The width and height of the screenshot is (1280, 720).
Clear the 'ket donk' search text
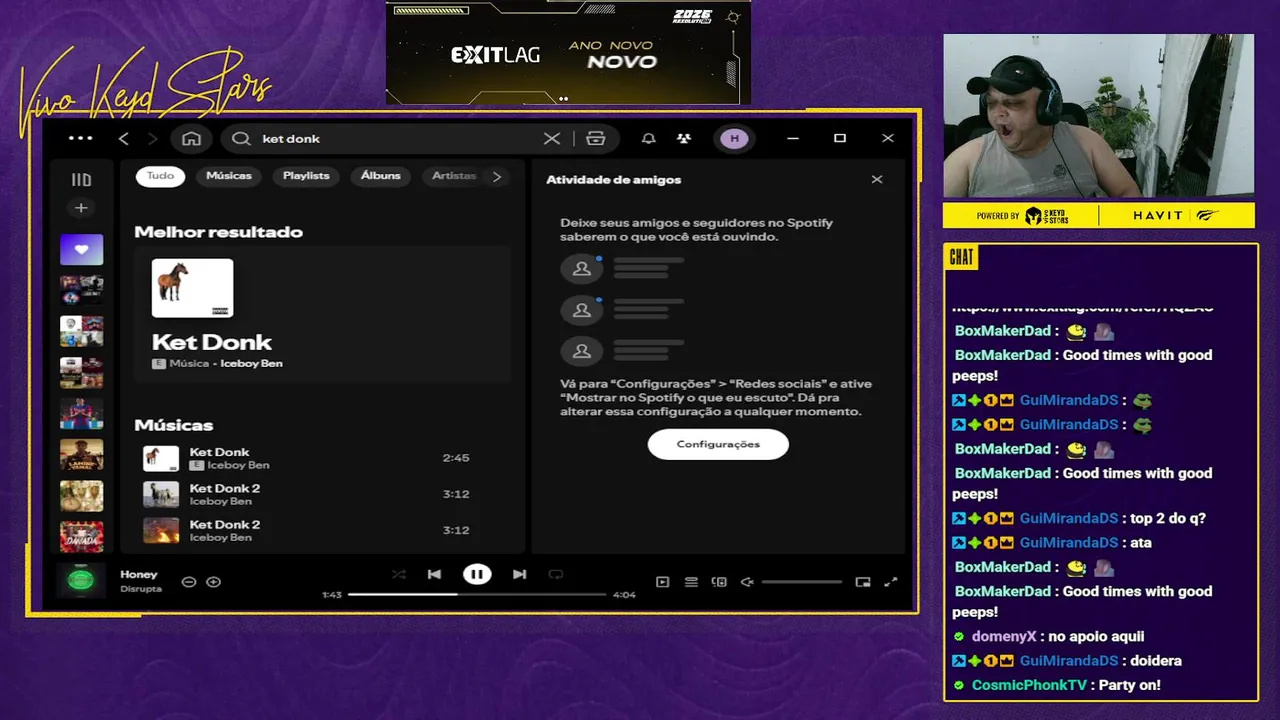coord(552,139)
